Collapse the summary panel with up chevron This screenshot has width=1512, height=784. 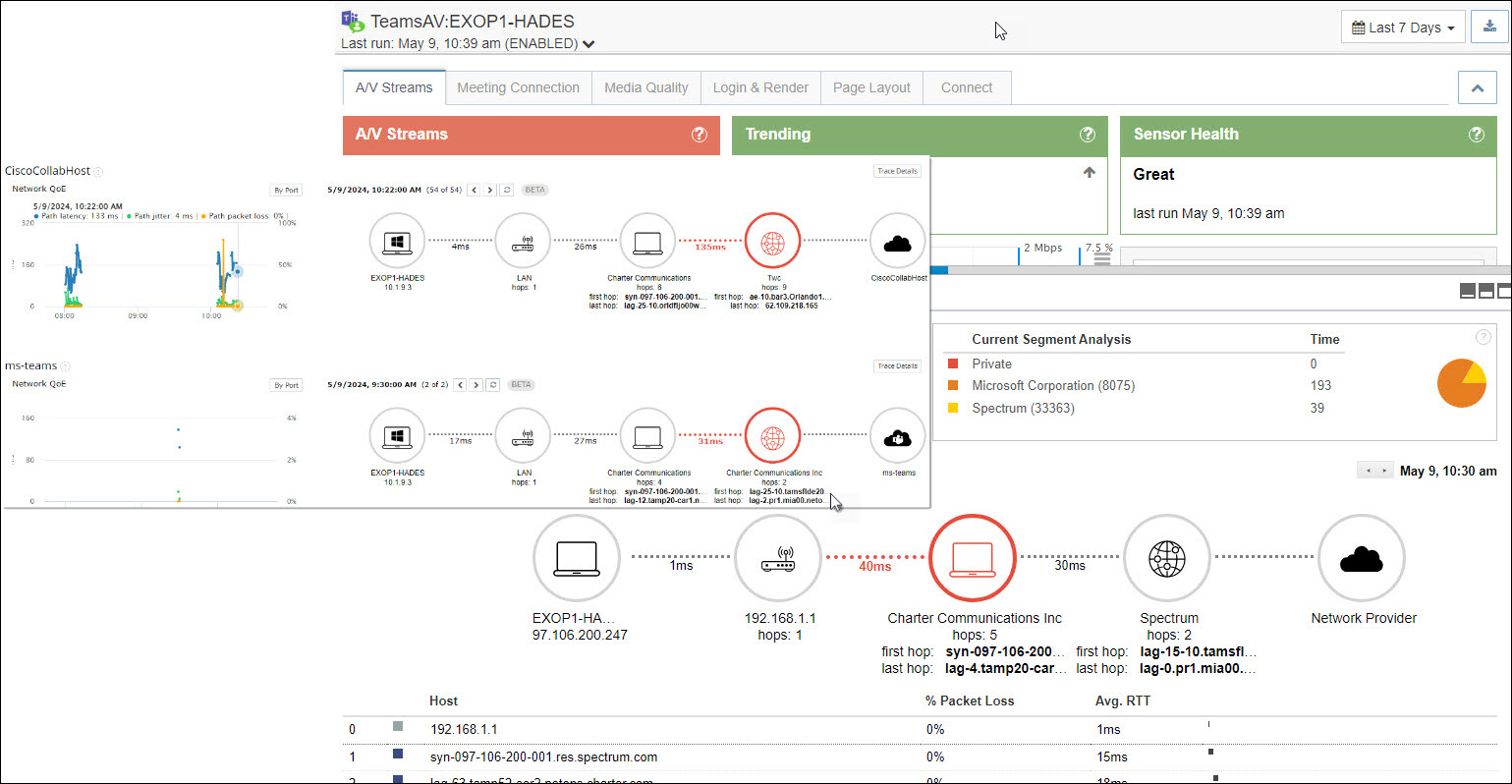[x=1477, y=87]
